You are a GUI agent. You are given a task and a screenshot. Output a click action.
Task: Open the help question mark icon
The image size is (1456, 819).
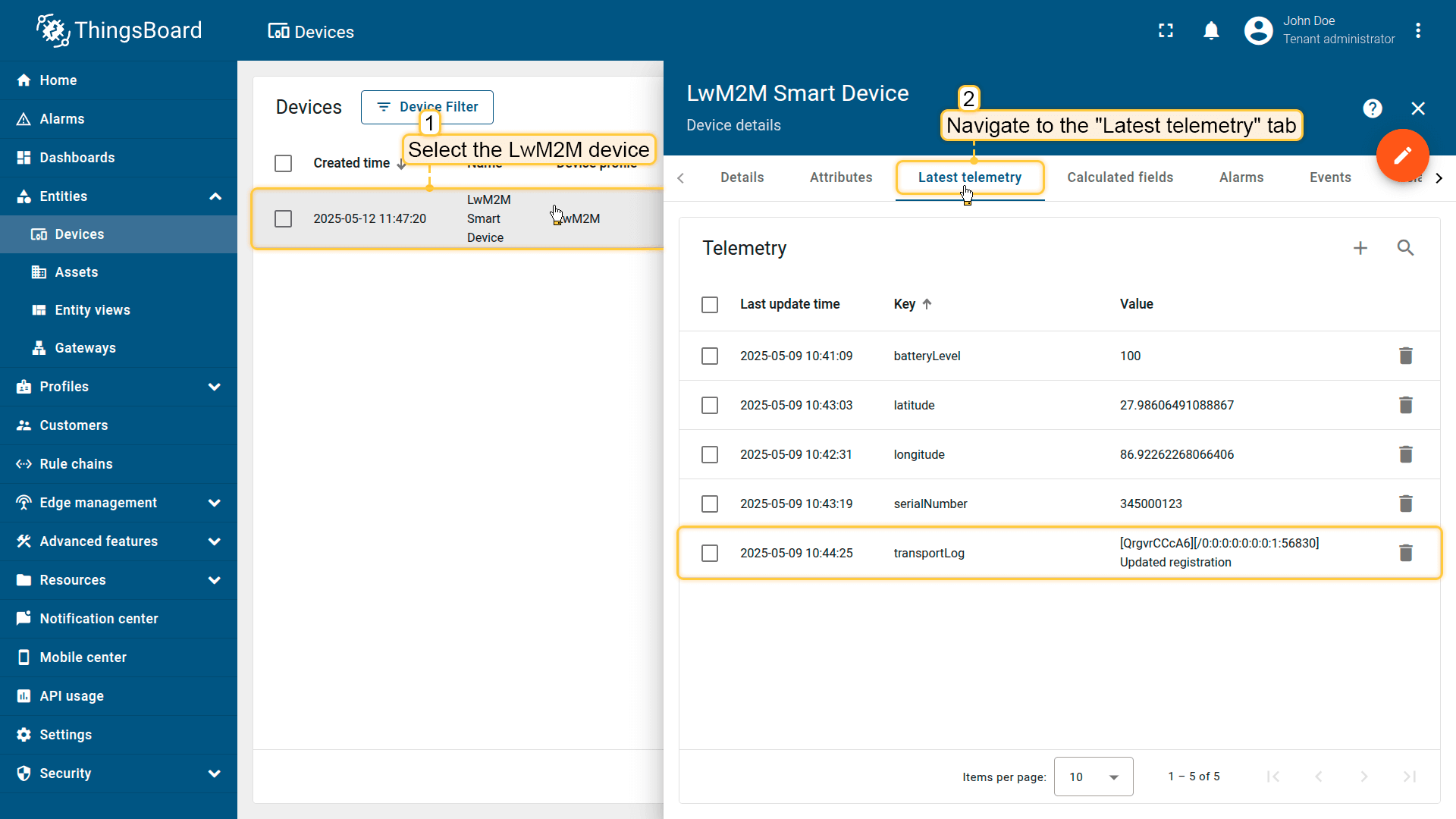[x=1372, y=108]
